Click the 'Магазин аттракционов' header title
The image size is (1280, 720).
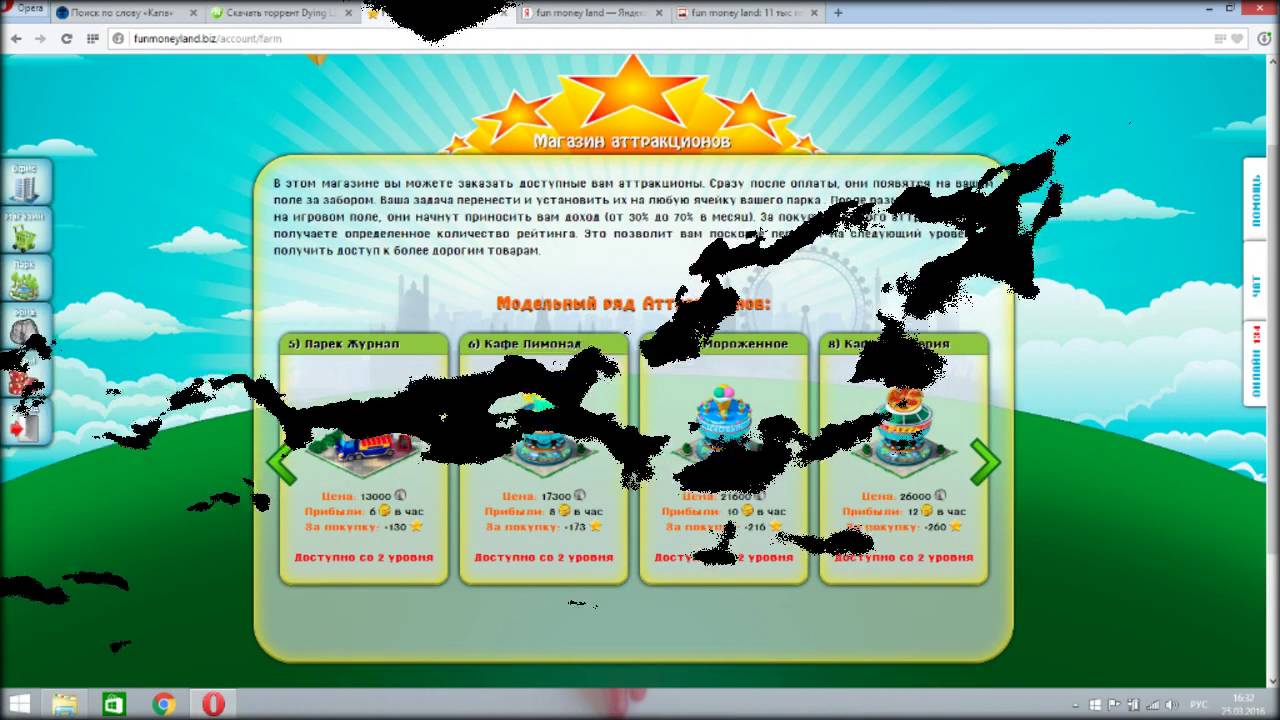[632, 141]
